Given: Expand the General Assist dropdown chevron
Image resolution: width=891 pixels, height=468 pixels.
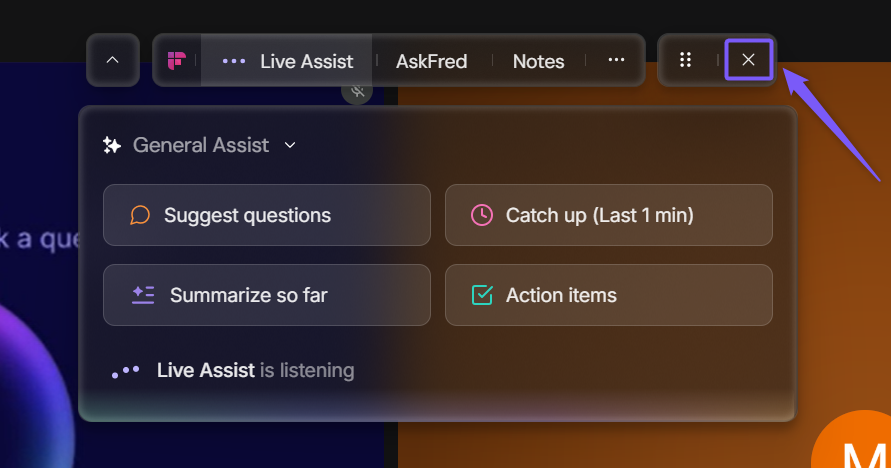Looking at the screenshot, I should pyautogui.click(x=290, y=146).
